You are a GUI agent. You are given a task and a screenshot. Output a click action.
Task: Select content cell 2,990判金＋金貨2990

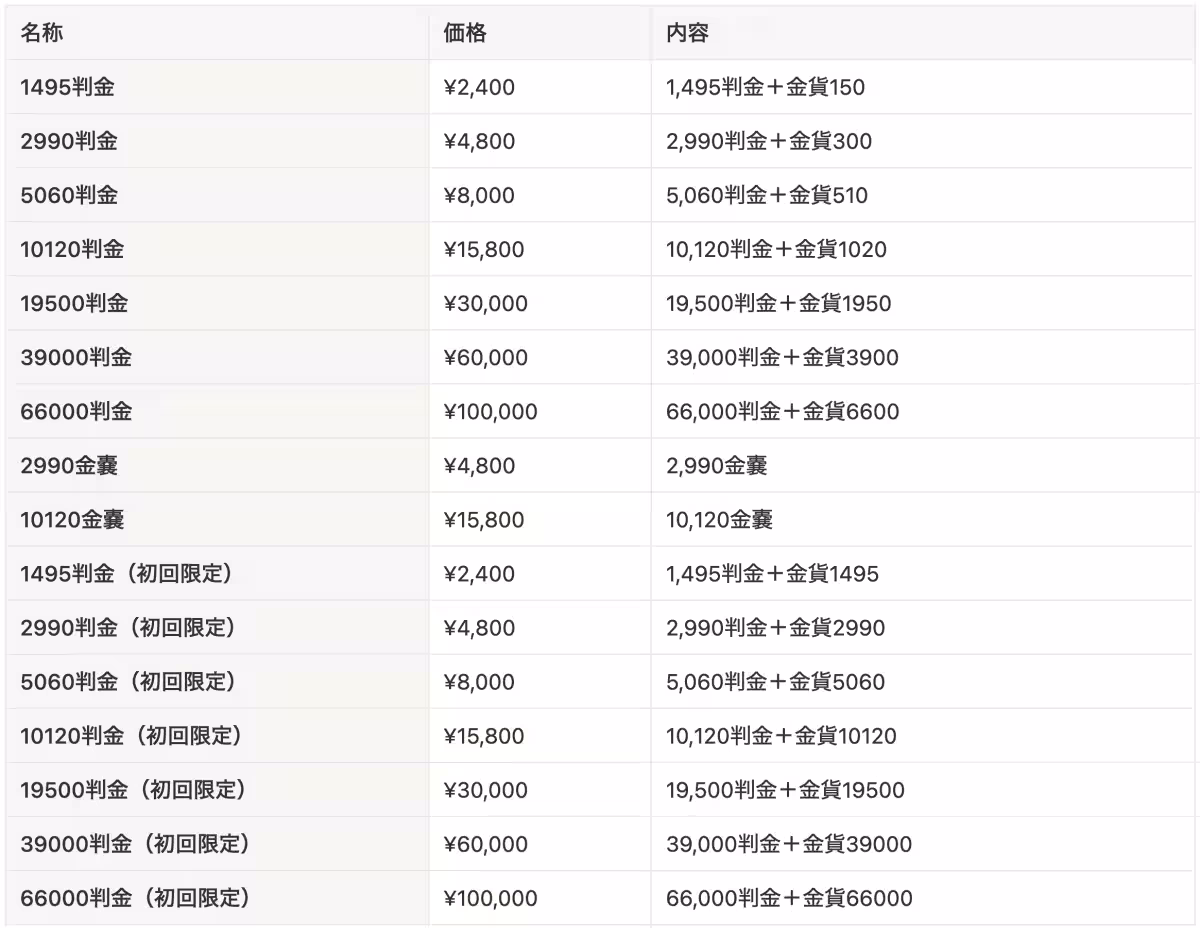[775, 628]
